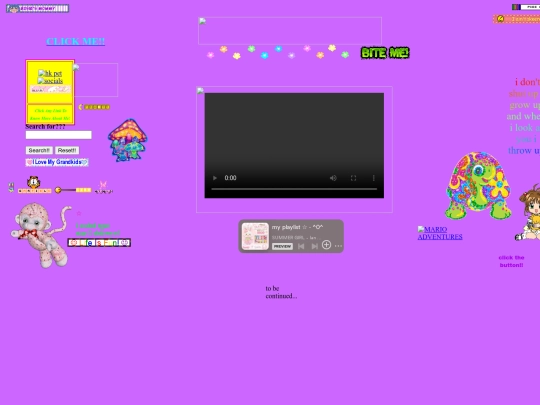This screenshot has height=405, width=540.
Task: Click the pink butterfly blinkie
Action: tap(103, 187)
